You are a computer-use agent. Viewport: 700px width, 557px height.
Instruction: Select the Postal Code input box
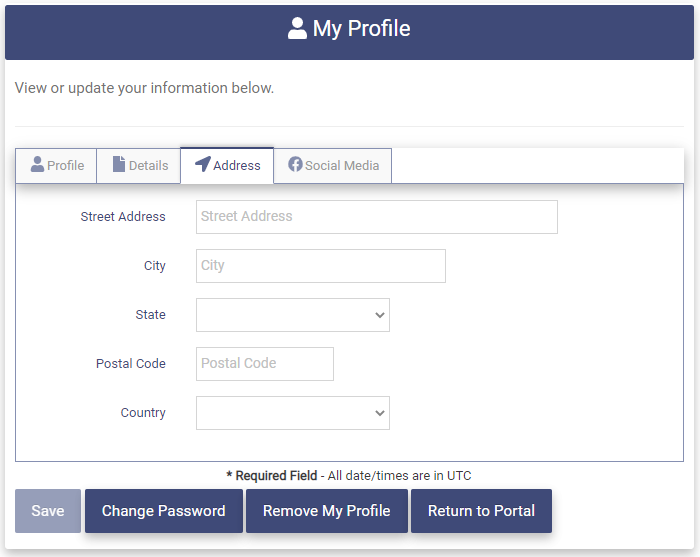pyautogui.click(x=264, y=364)
